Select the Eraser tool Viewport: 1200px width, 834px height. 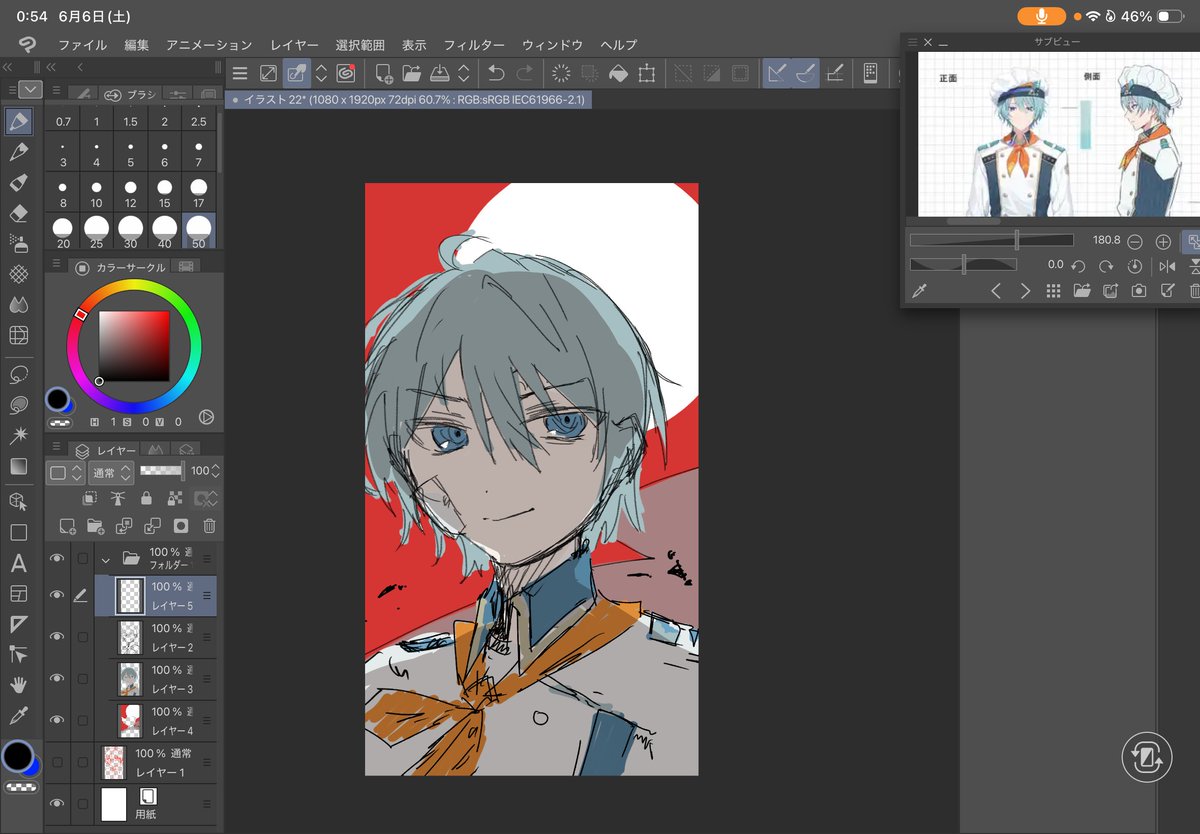pyautogui.click(x=19, y=213)
